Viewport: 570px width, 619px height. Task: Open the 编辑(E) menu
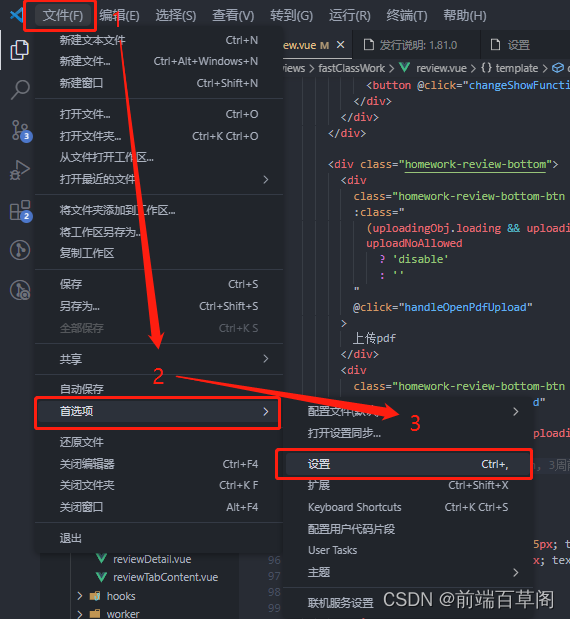click(x=119, y=16)
